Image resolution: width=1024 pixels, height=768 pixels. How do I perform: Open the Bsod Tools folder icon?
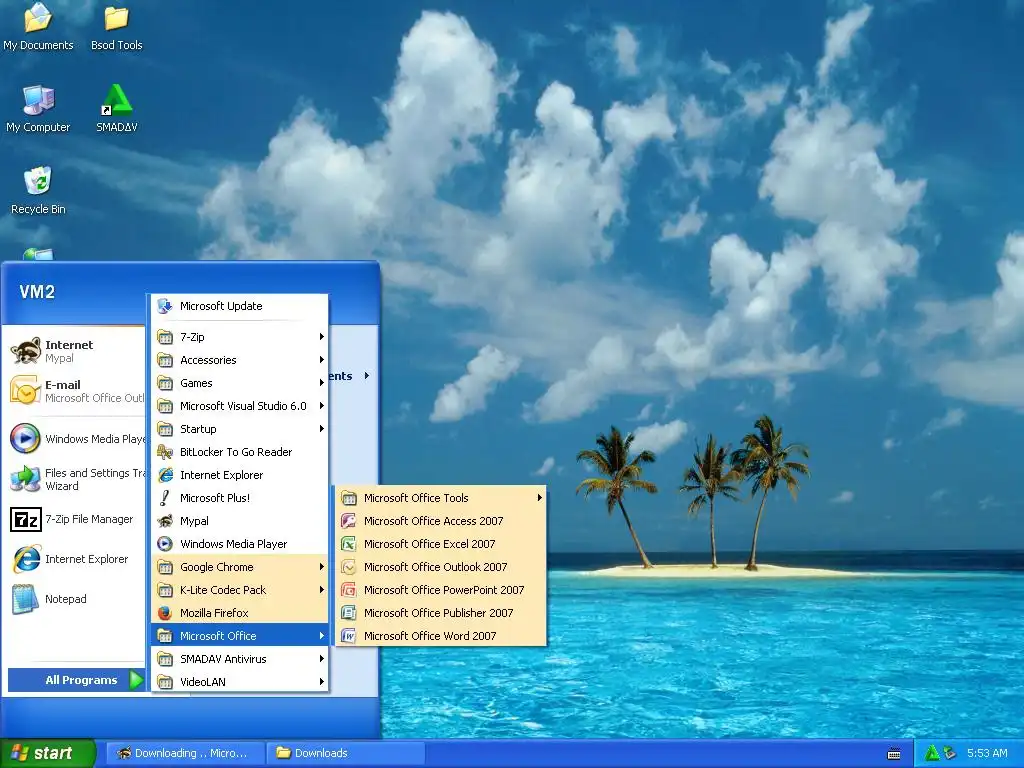tap(116, 26)
